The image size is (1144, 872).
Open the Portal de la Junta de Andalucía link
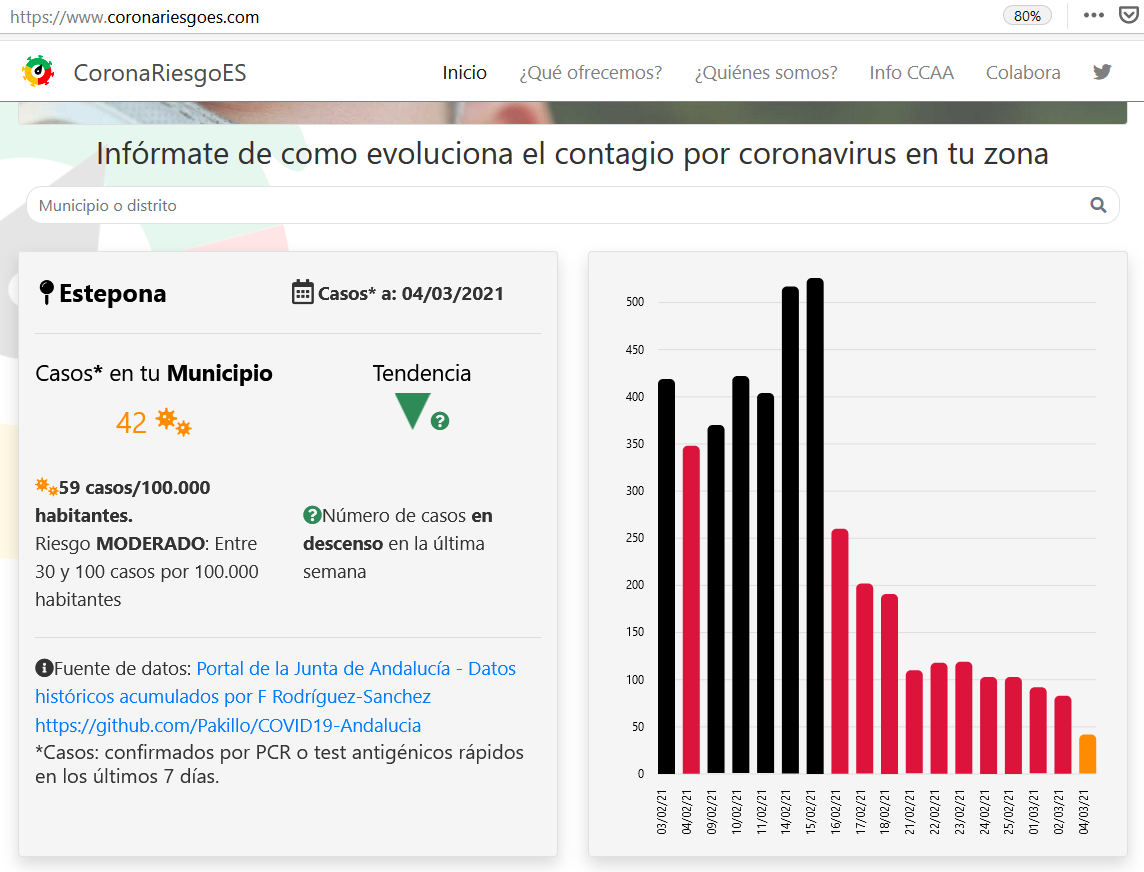pos(276,682)
